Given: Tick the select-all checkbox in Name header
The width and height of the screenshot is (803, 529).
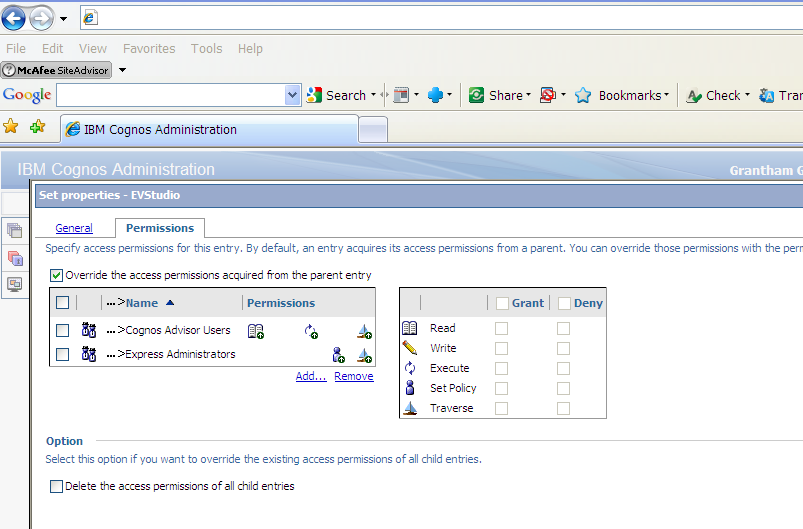Looking at the screenshot, I should click(x=62, y=303).
